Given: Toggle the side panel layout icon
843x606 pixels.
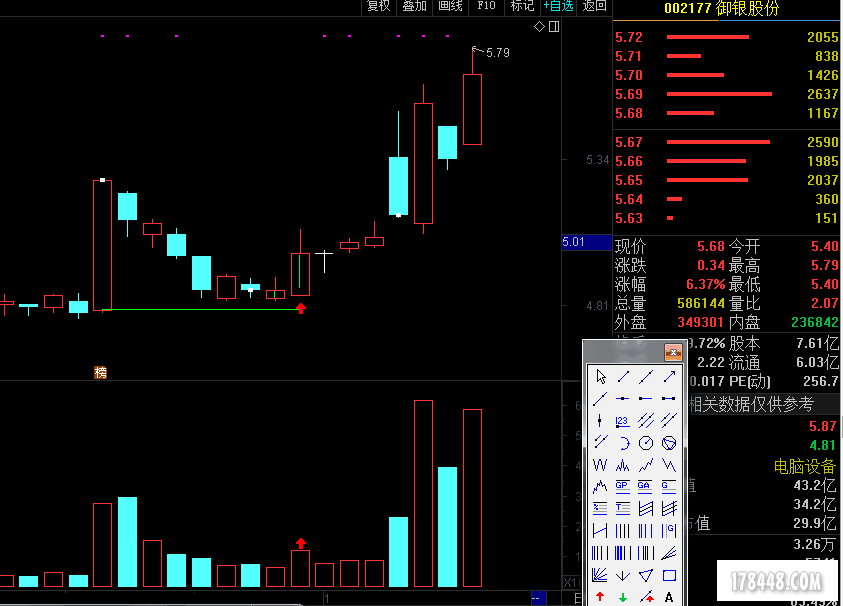Looking at the screenshot, I should pyautogui.click(x=554, y=26).
